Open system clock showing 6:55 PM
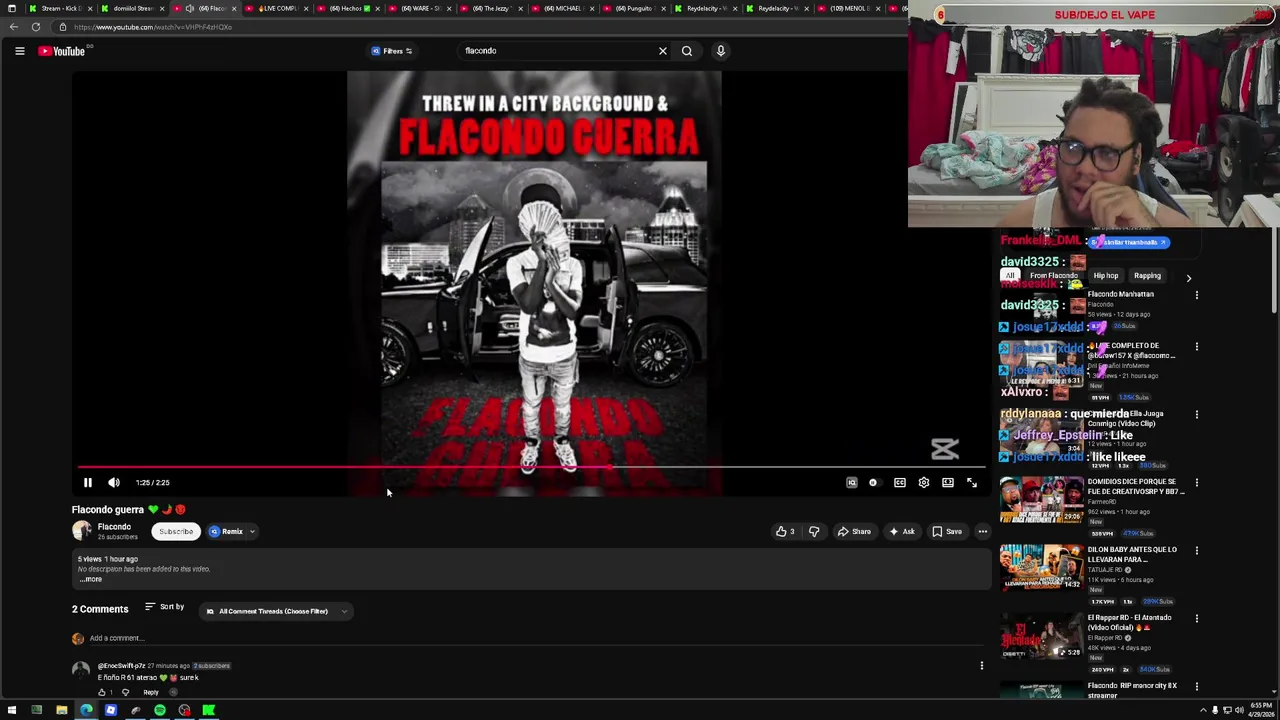 [1259, 711]
